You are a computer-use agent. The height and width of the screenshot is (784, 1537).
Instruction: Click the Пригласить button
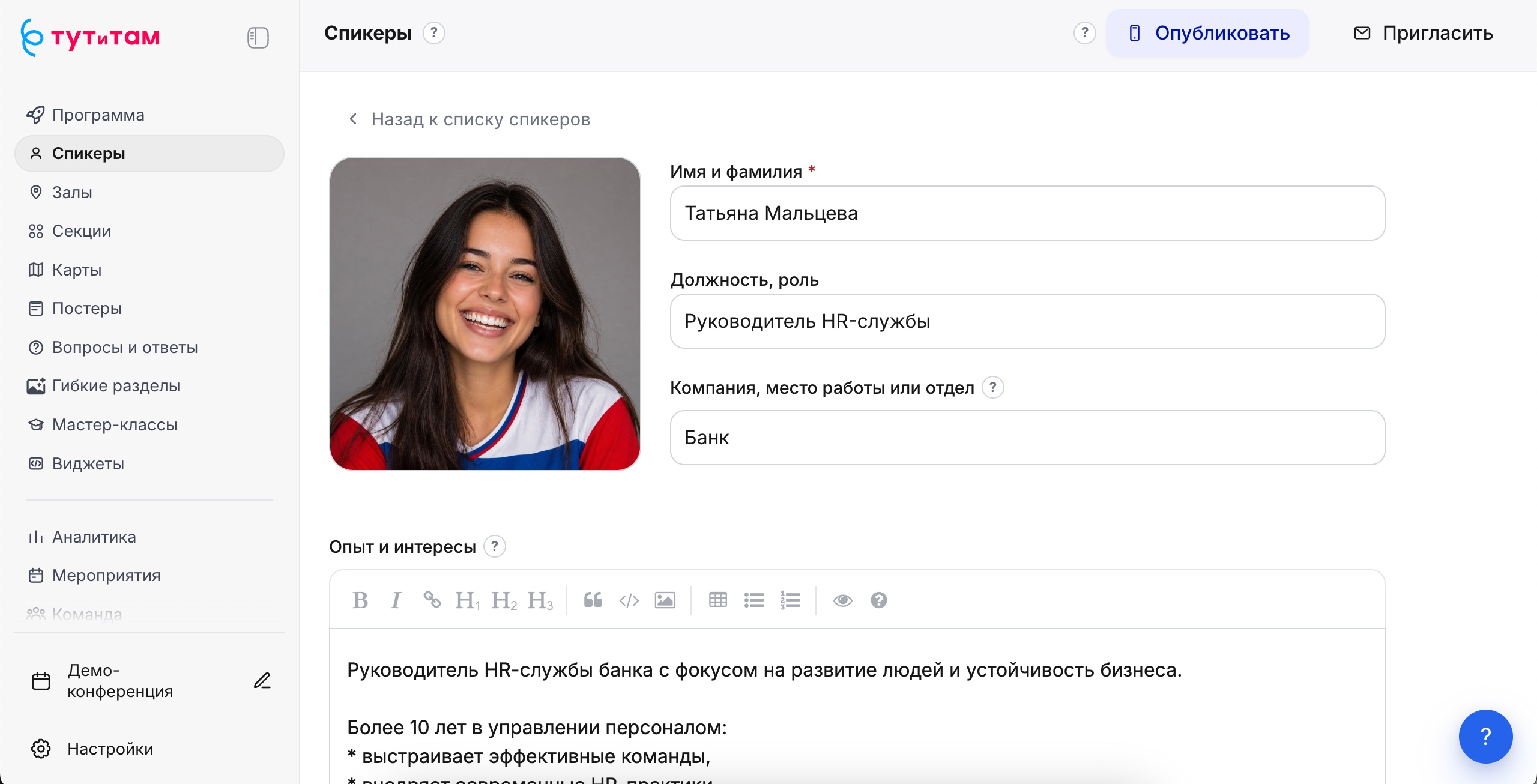pyautogui.click(x=1422, y=33)
